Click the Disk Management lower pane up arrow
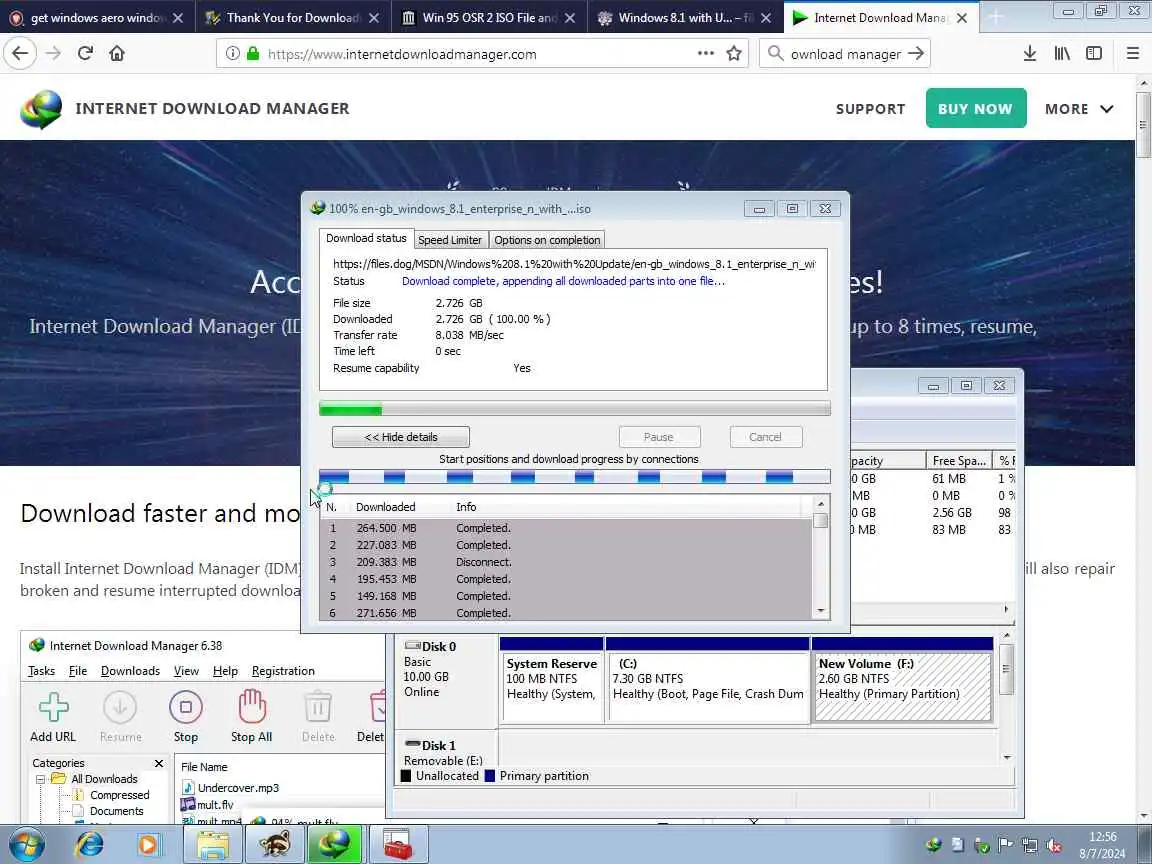Image resolution: width=1152 pixels, height=864 pixels. click(x=1007, y=636)
